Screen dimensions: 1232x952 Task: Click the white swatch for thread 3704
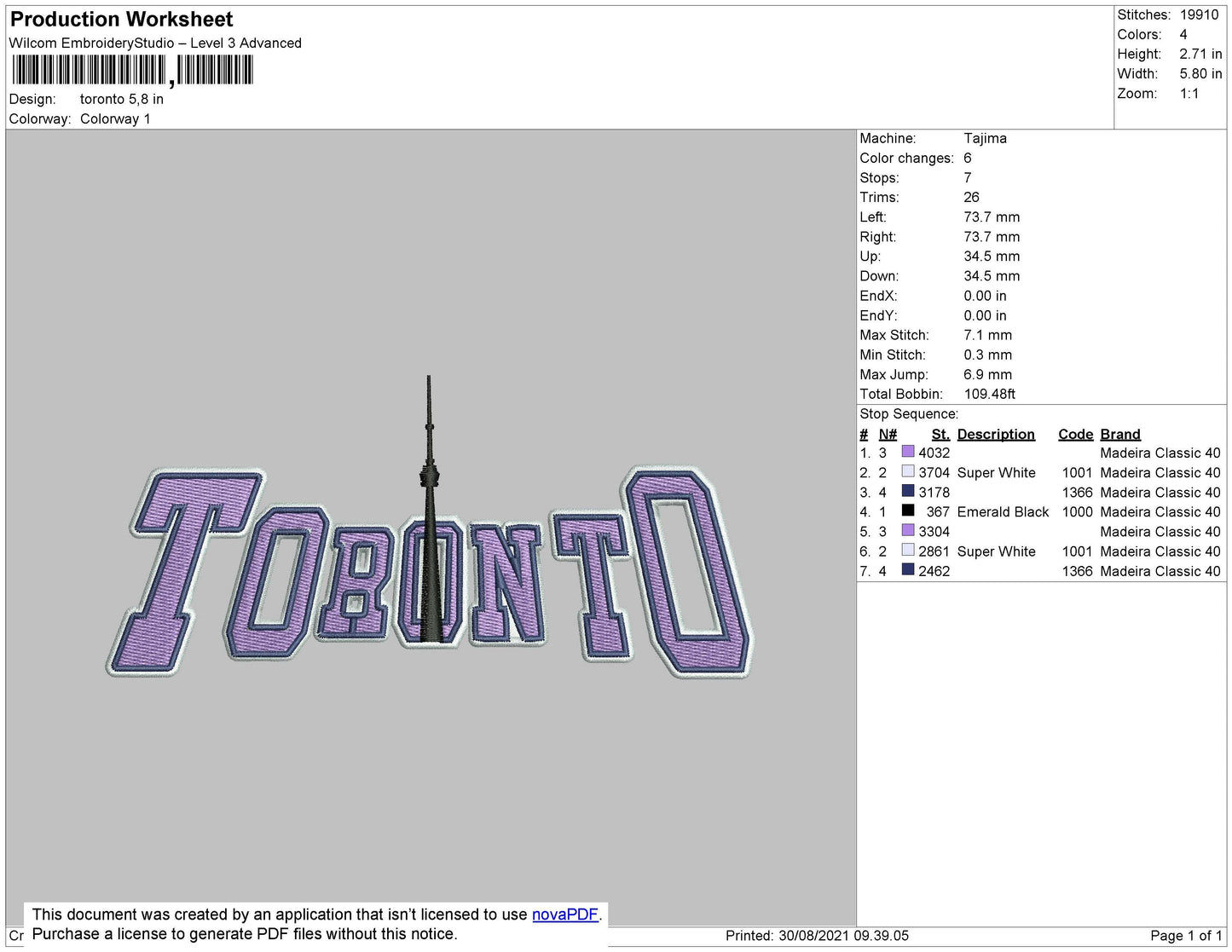click(x=908, y=472)
